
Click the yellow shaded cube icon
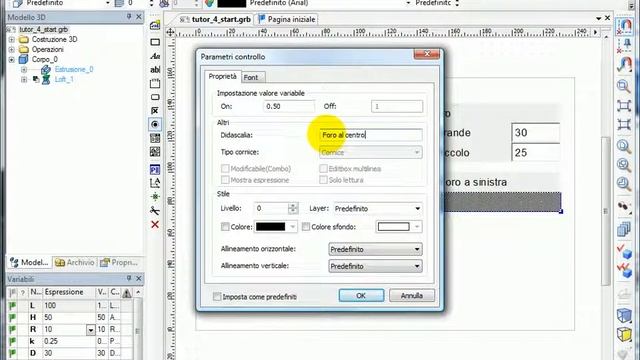point(624,334)
